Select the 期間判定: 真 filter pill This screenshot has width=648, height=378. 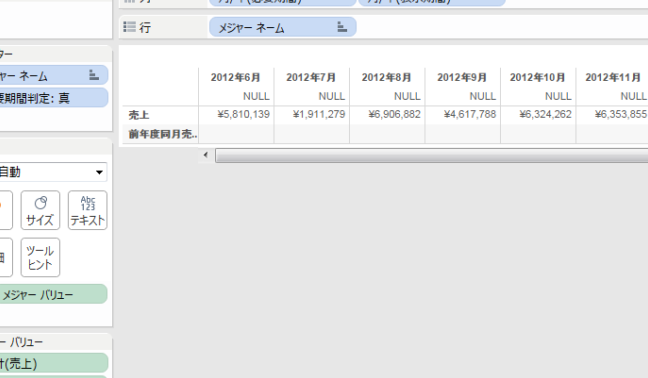click(54, 97)
